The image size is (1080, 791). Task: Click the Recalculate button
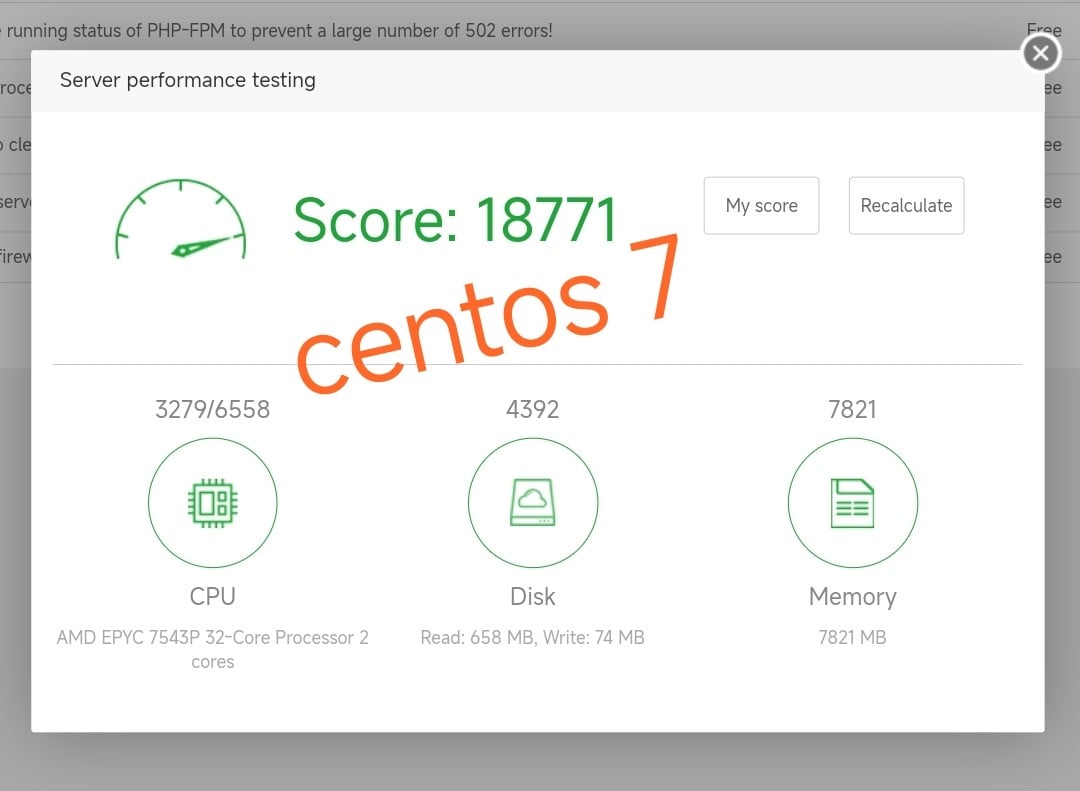(906, 205)
